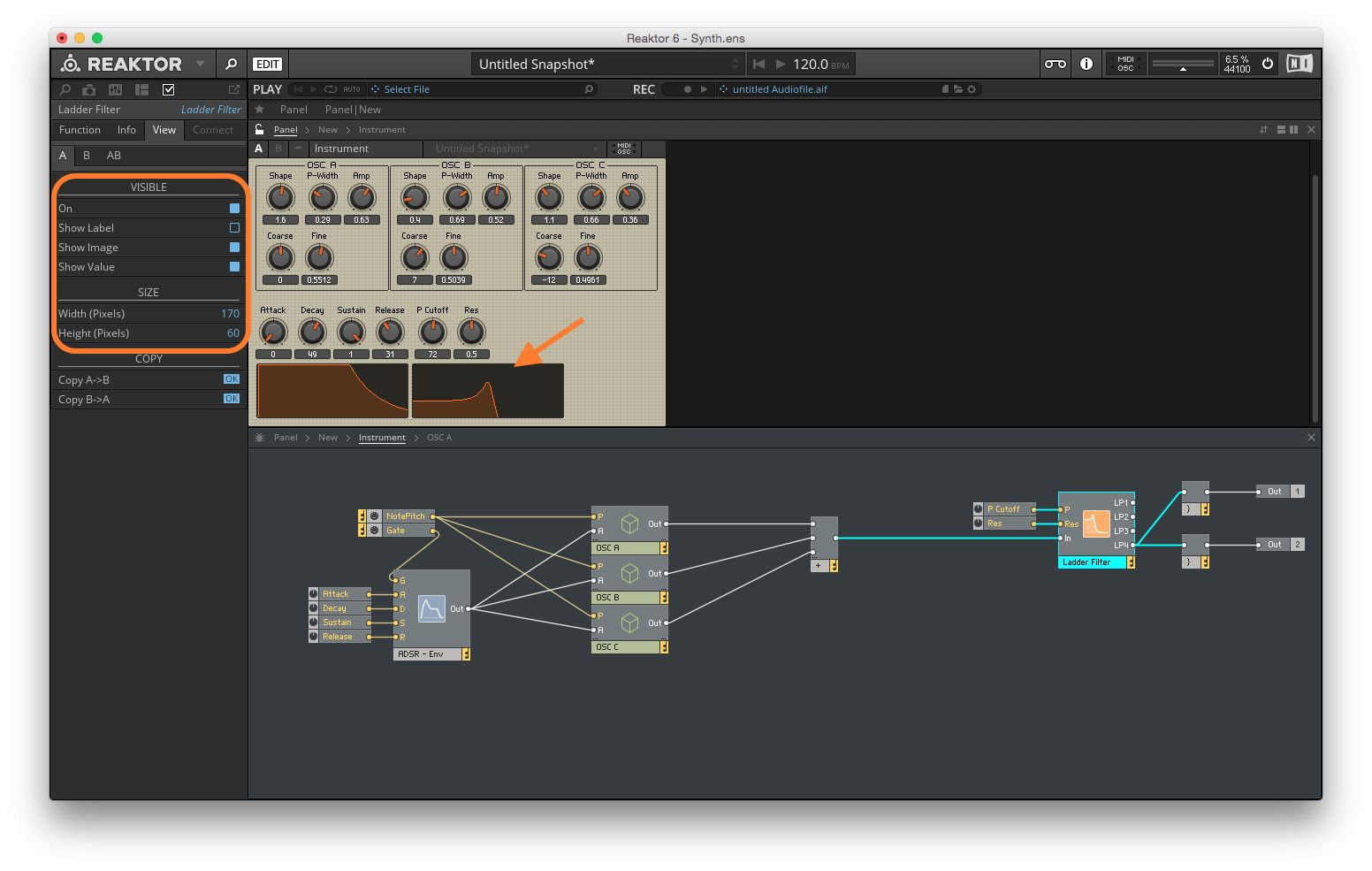The width and height of the screenshot is (1372, 871).
Task: Open the properties checkbox icon
Action: pos(169,89)
